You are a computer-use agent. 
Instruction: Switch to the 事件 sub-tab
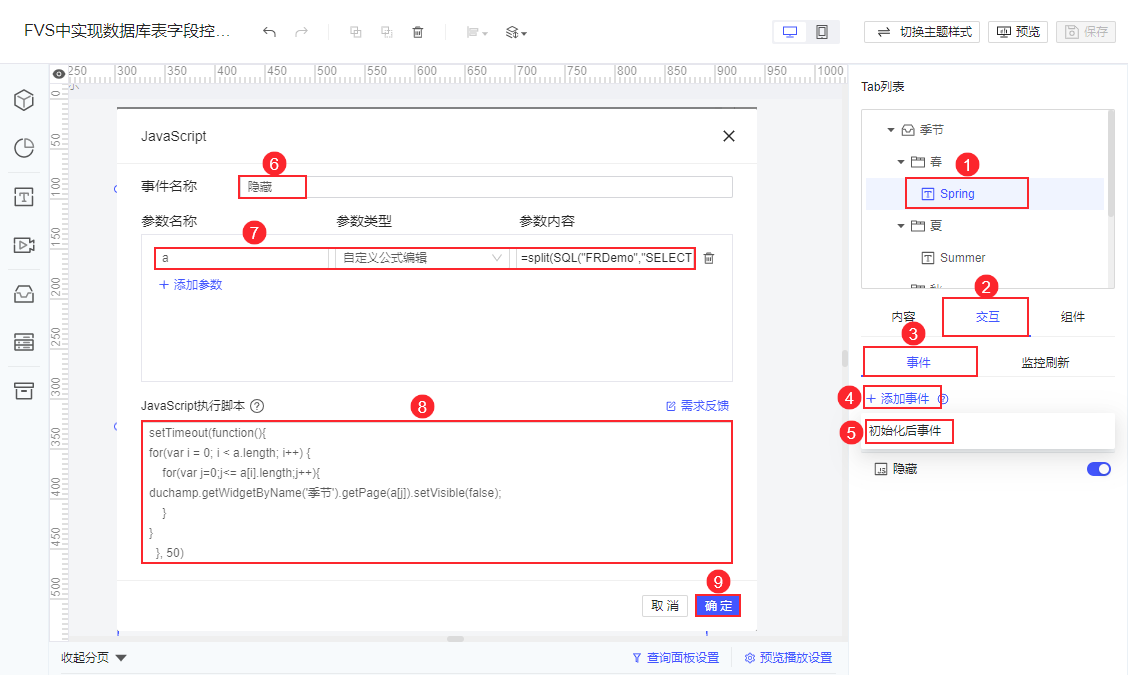tap(919, 362)
